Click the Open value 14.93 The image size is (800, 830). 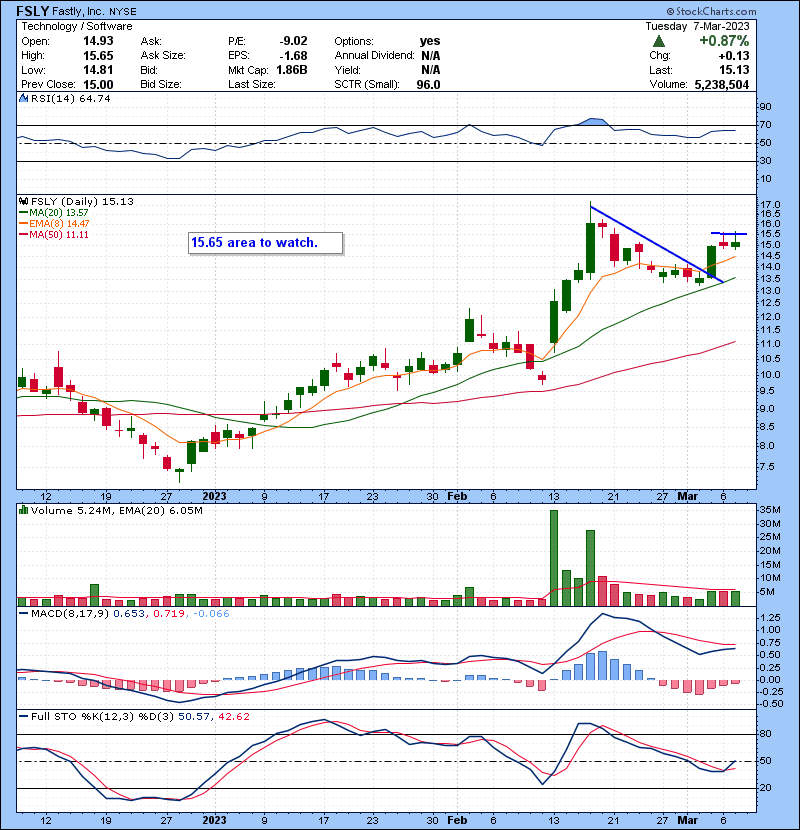(98, 41)
